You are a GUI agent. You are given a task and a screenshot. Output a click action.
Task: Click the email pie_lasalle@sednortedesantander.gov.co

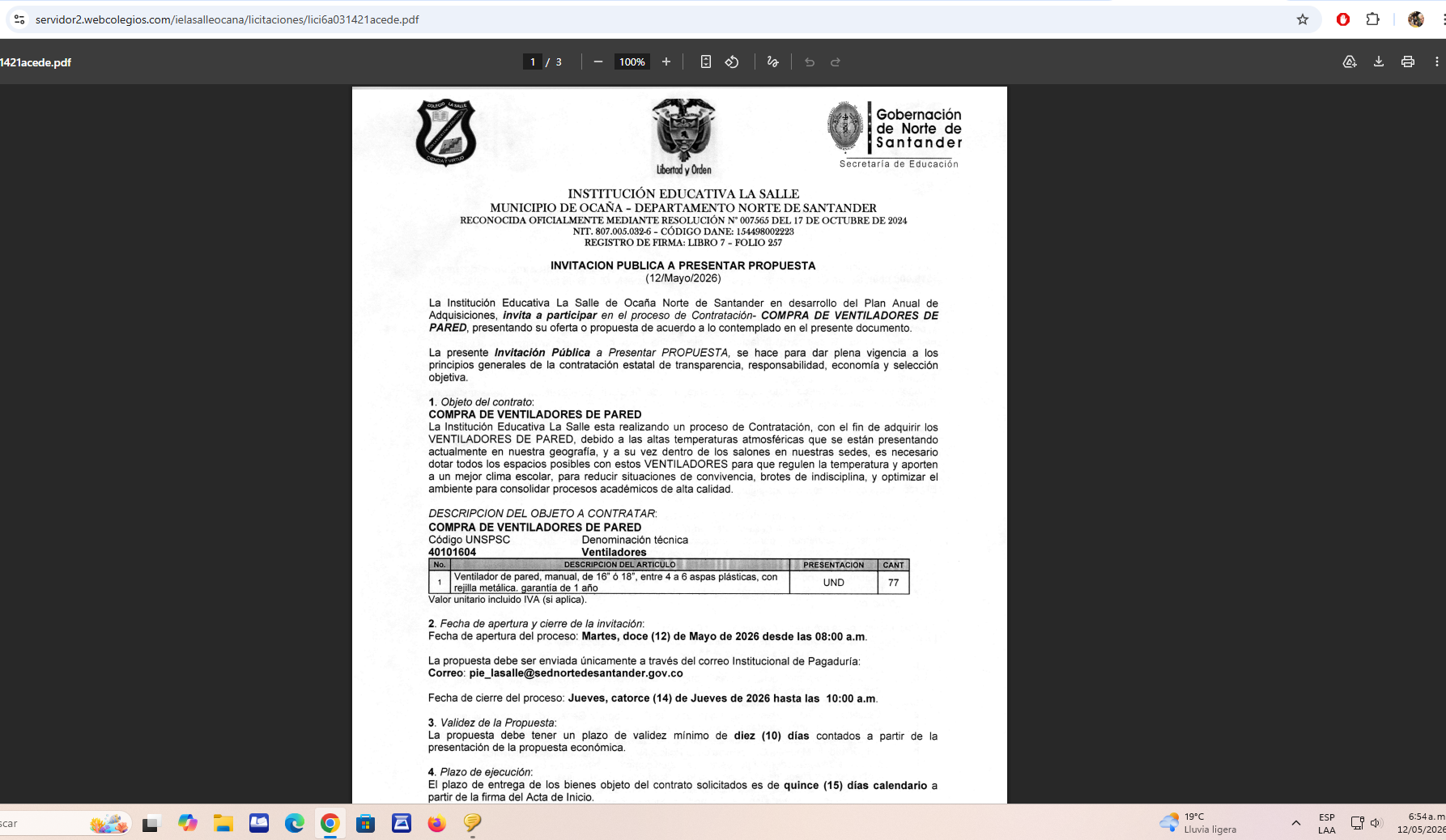tap(576, 673)
